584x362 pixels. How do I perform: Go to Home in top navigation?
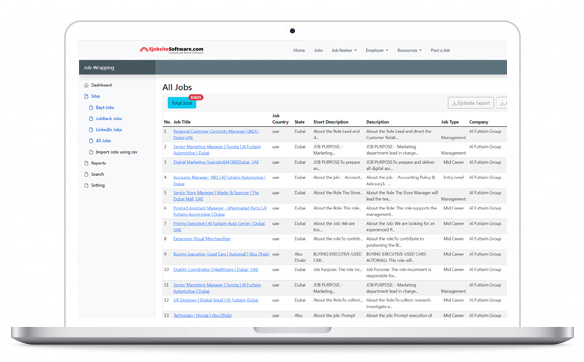299,50
